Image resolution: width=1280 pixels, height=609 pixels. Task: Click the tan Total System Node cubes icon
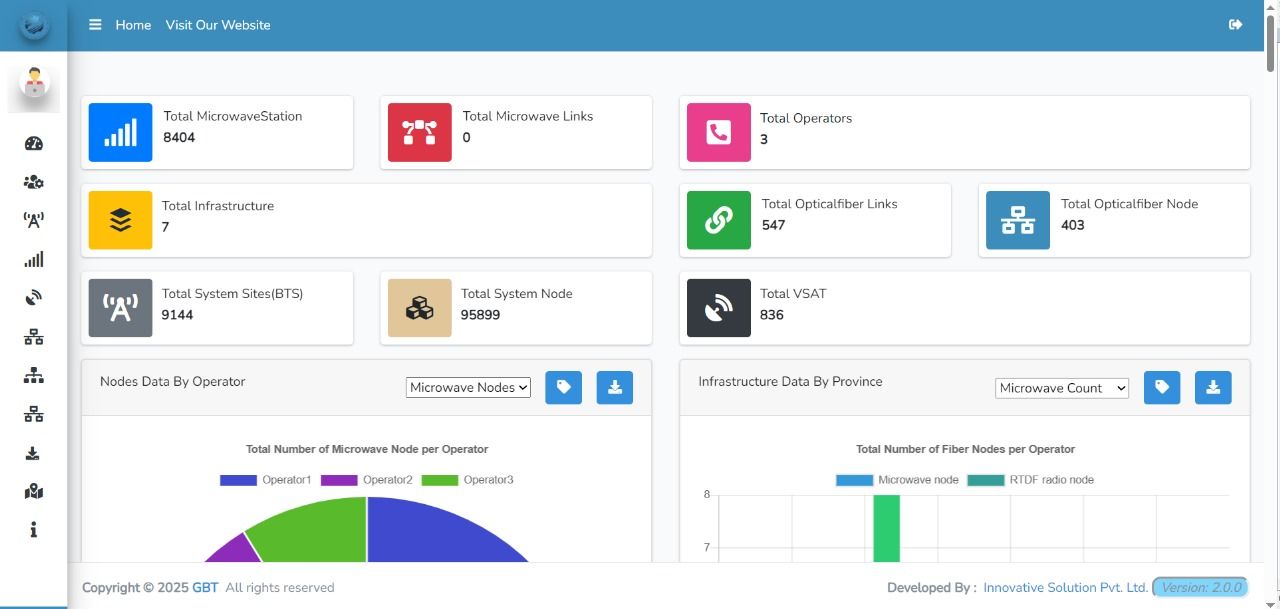[420, 308]
